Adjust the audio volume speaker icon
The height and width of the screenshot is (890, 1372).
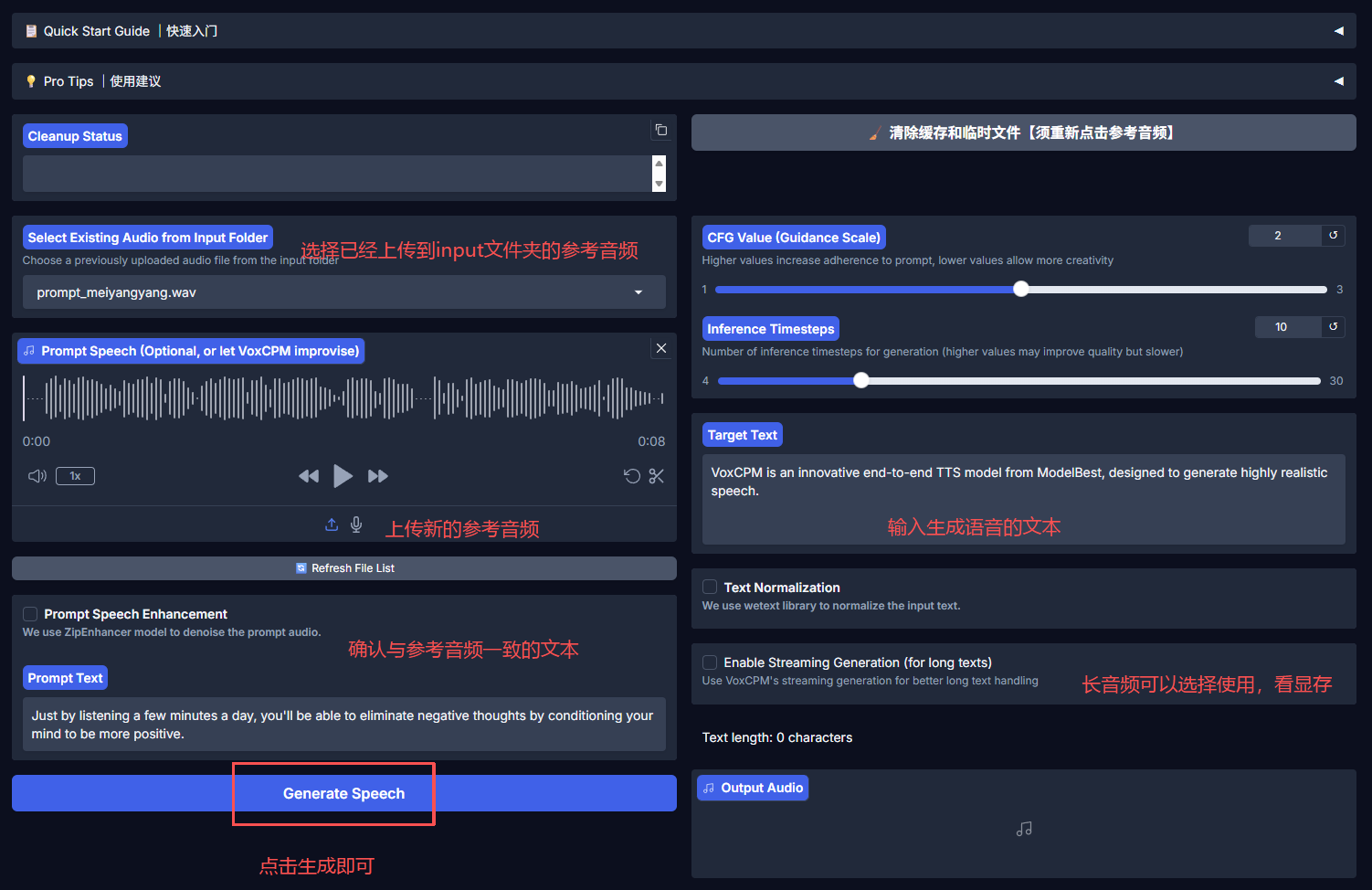(x=37, y=476)
